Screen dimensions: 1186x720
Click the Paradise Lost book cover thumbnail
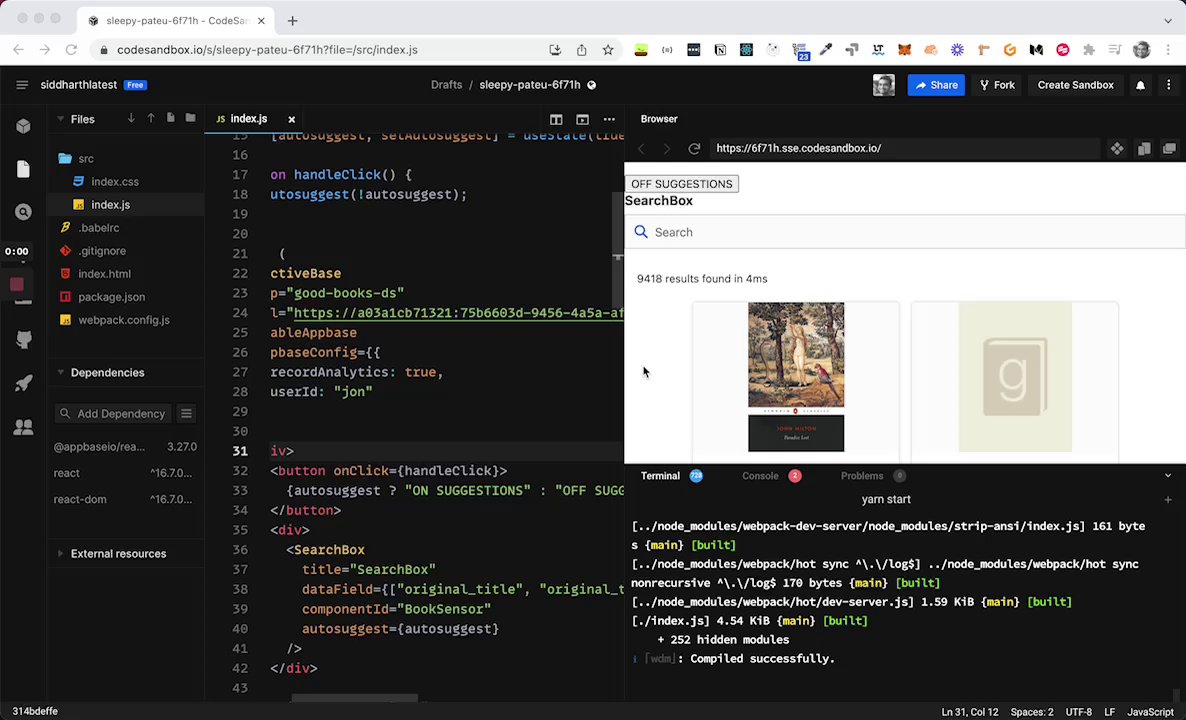[x=796, y=377]
